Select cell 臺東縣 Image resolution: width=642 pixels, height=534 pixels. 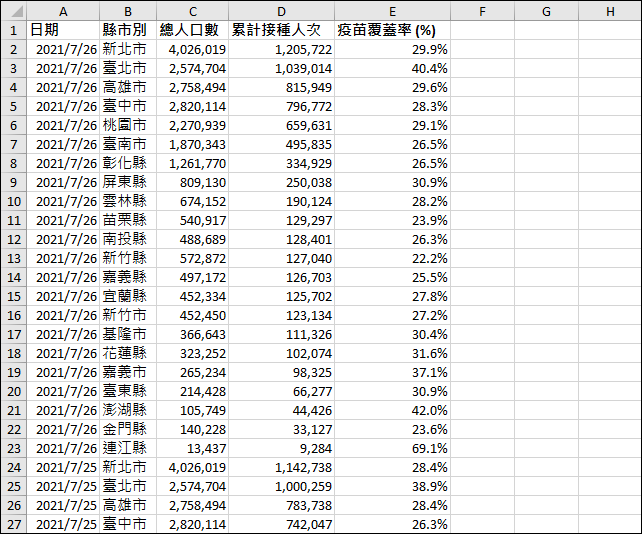click(x=128, y=391)
